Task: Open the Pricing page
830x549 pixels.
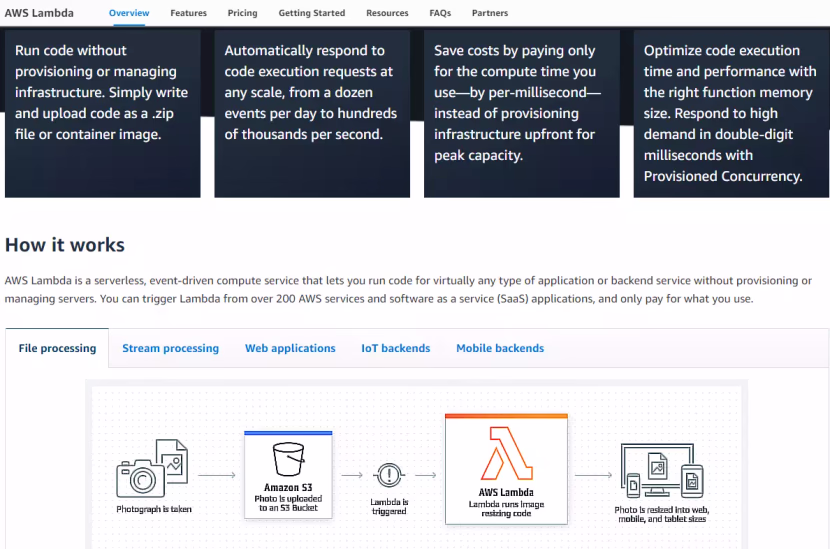Action: pyautogui.click(x=242, y=13)
